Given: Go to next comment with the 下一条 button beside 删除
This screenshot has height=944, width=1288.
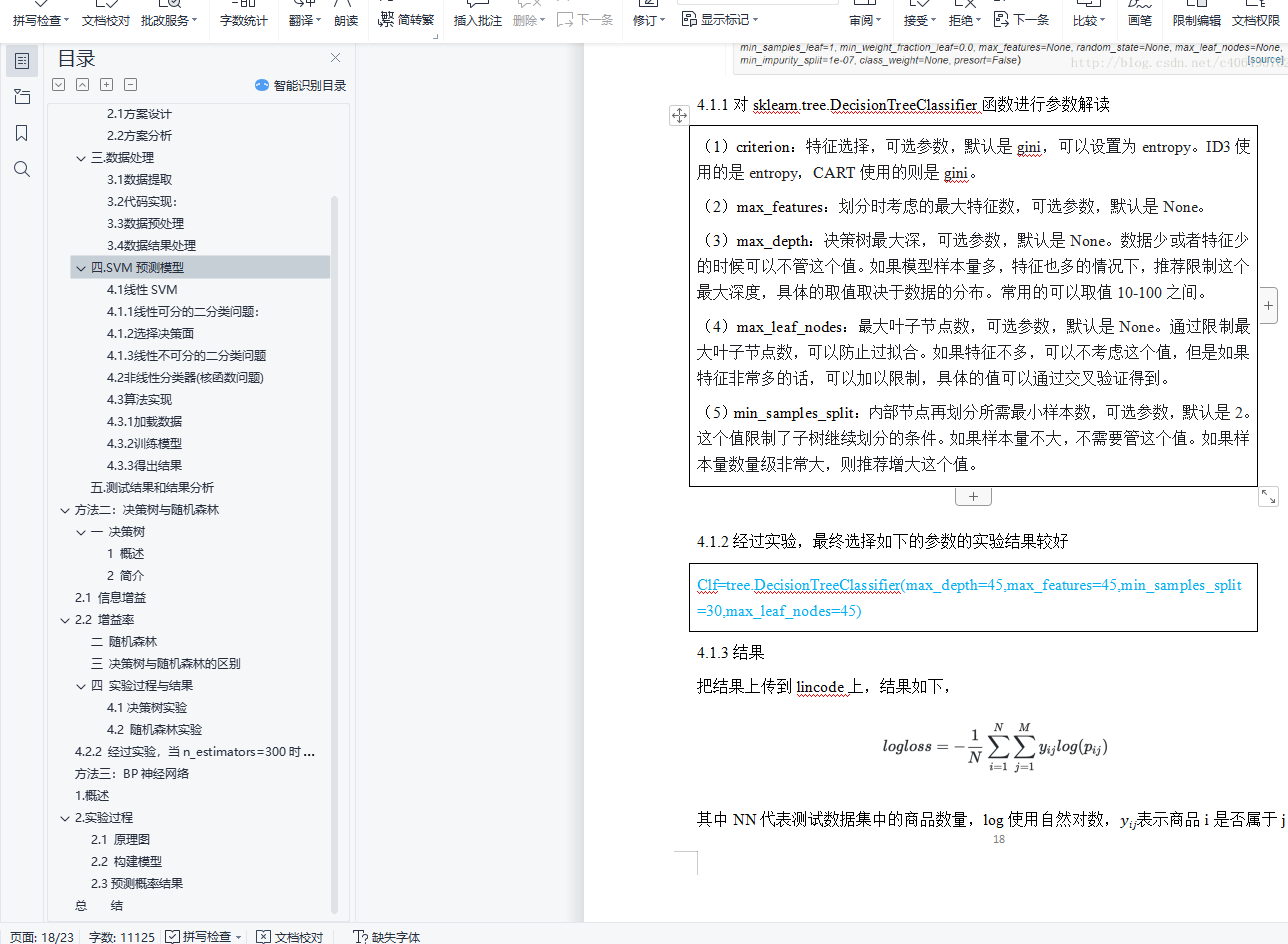Looking at the screenshot, I should click(585, 20).
